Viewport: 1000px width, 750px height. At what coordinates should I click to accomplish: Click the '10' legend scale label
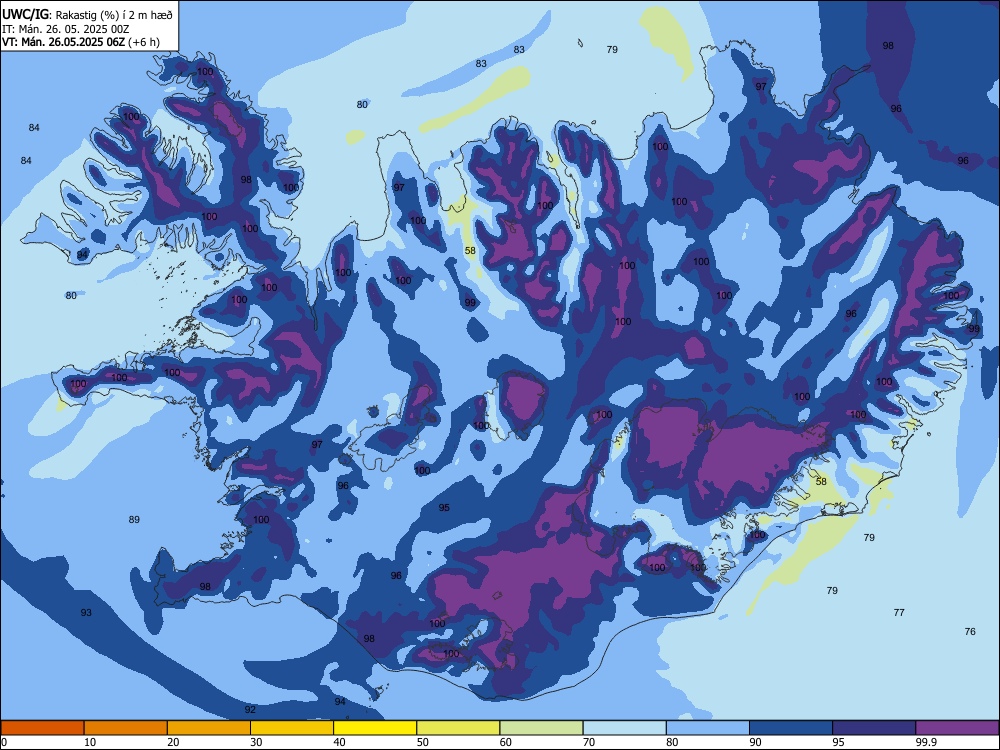(x=90, y=742)
